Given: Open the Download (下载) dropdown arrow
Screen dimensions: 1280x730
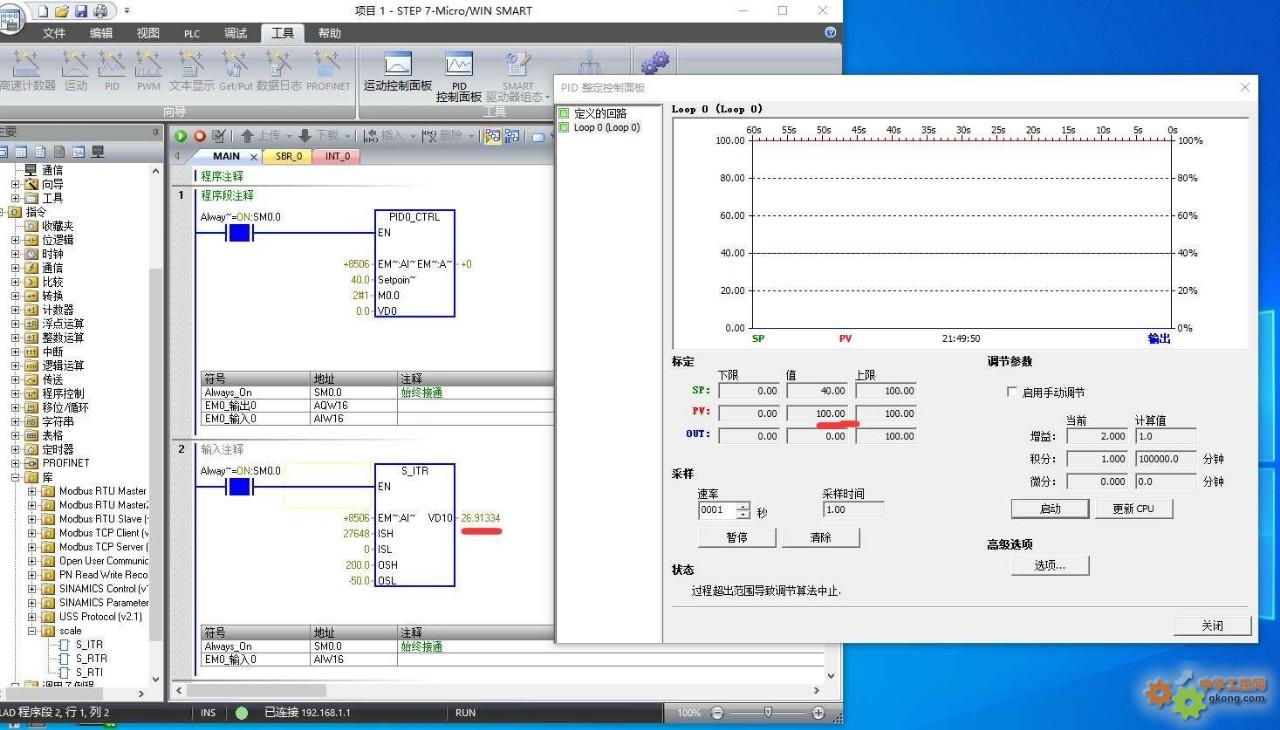Looking at the screenshot, I should point(347,136).
